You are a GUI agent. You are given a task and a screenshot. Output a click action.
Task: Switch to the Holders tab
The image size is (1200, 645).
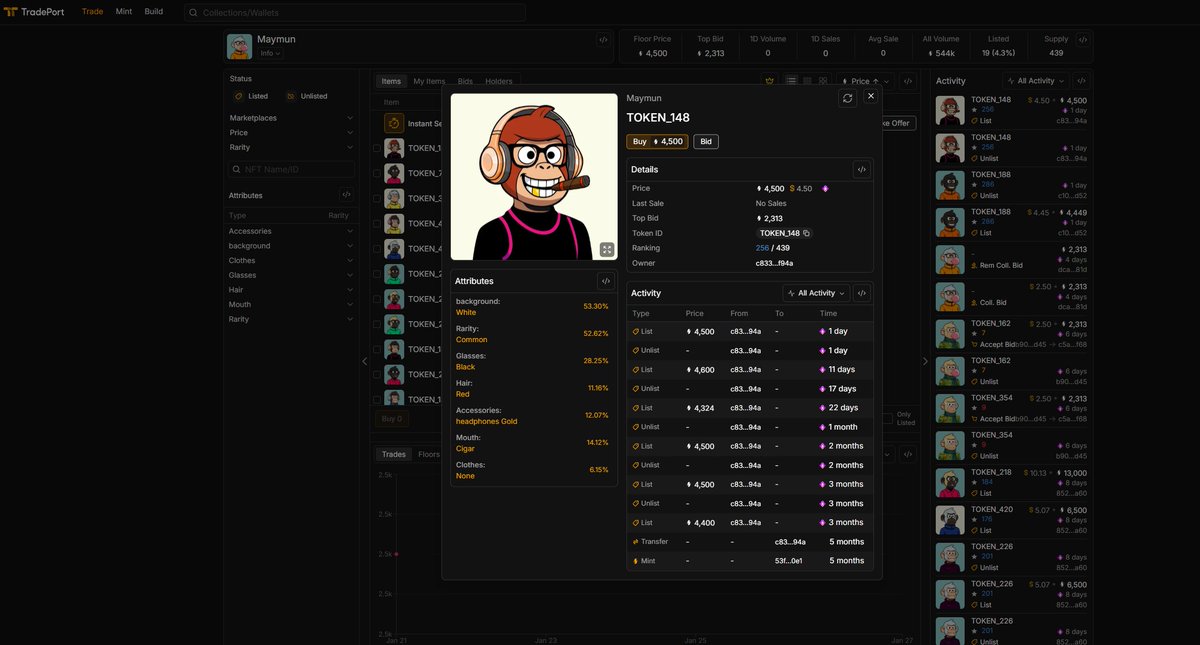(x=499, y=81)
